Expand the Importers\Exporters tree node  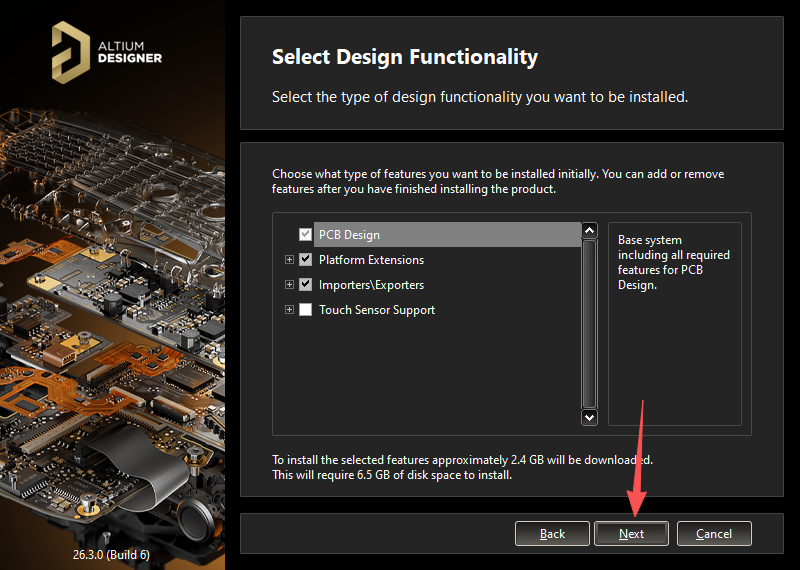pos(290,285)
